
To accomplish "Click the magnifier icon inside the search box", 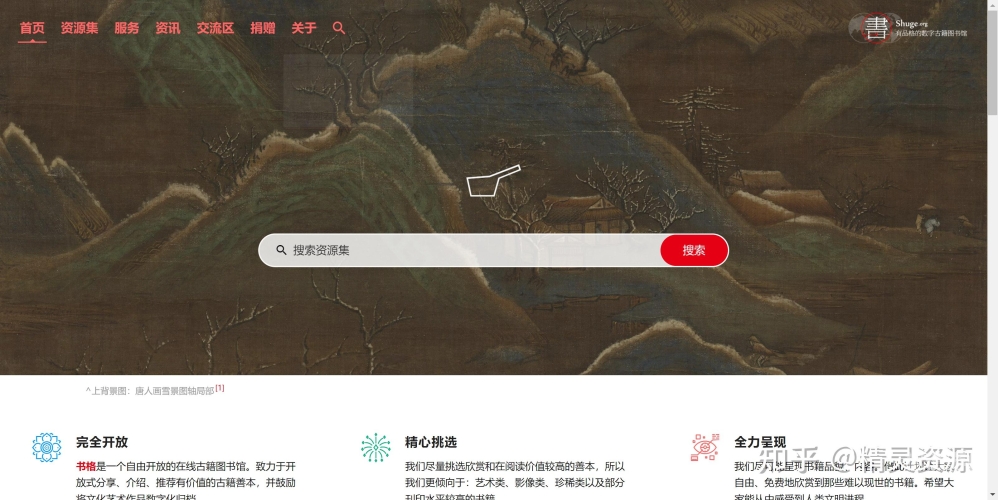I will (281, 250).
